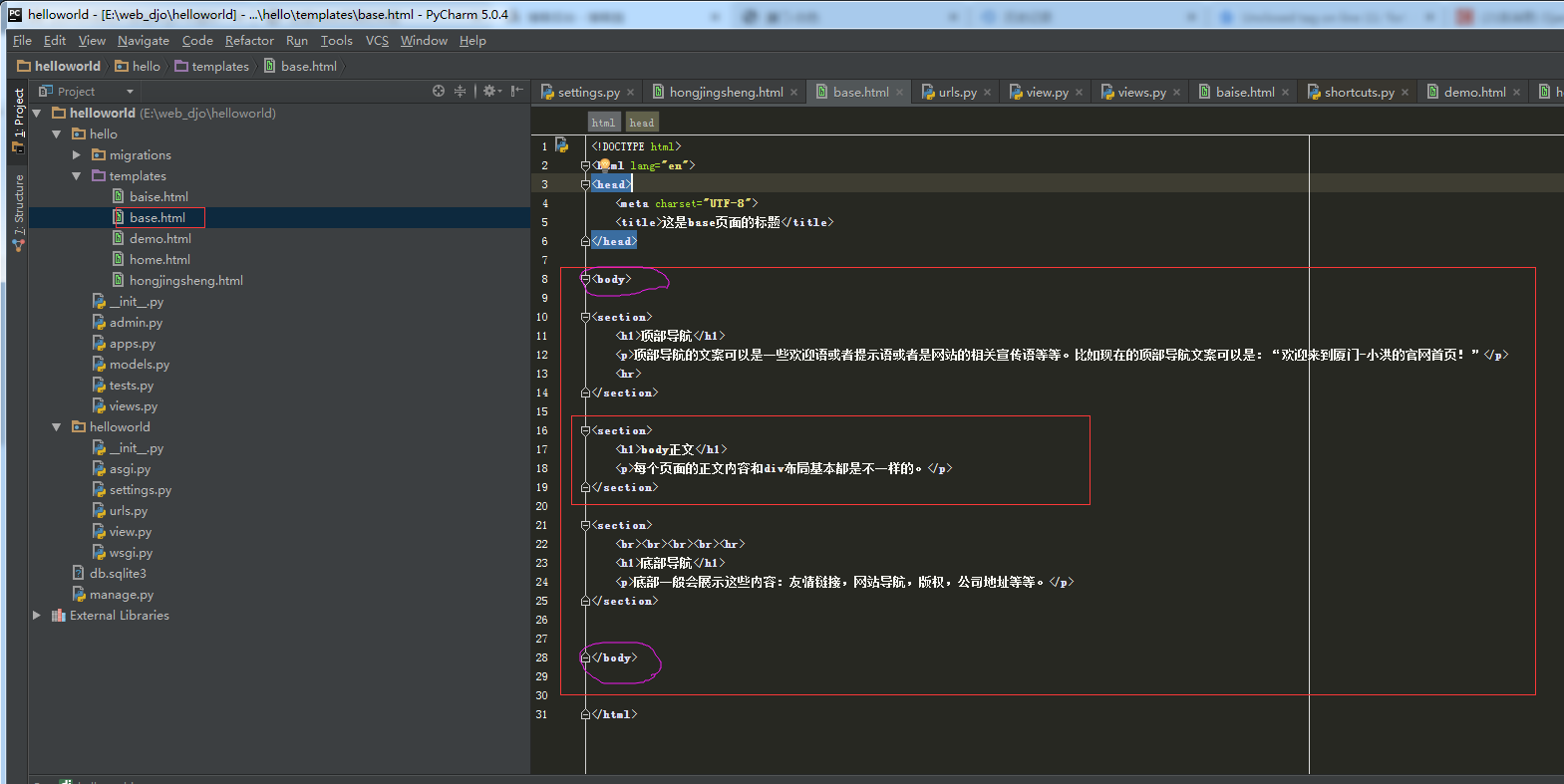Image resolution: width=1564 pixels, height=784 pixels.
Task: Click the head tag breadcrumb in editor
Action: pyautogui.click(x=642, y=123)
